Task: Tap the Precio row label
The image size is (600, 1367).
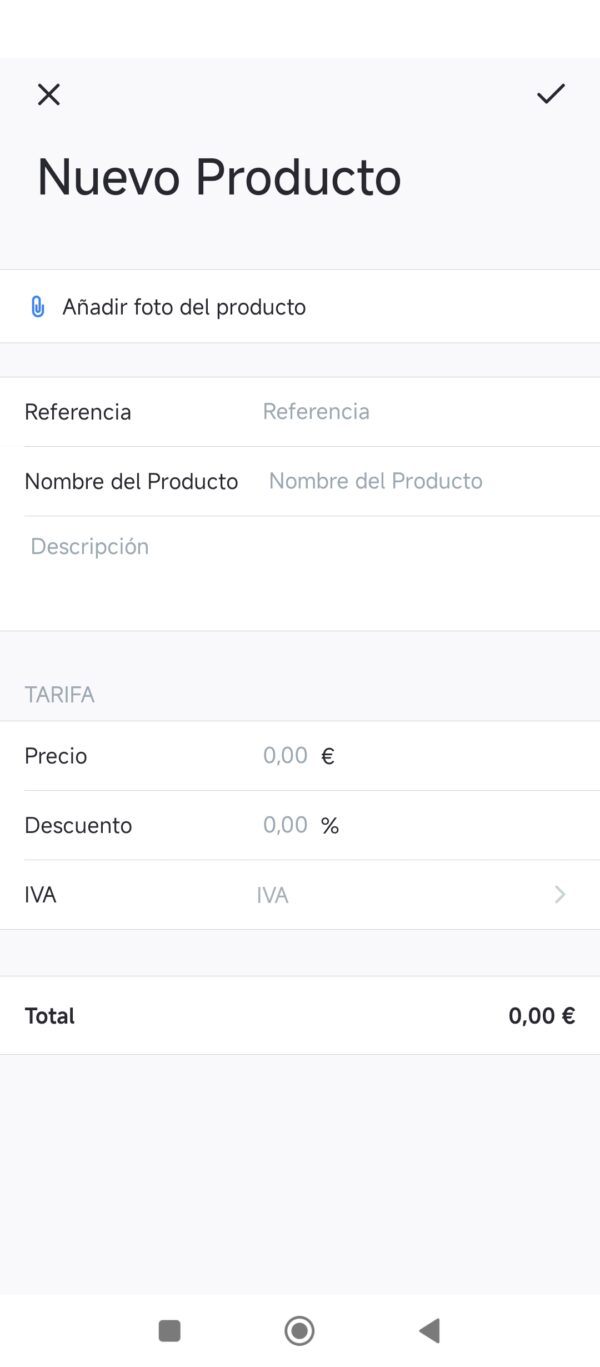Action: (x=56, y=756)
